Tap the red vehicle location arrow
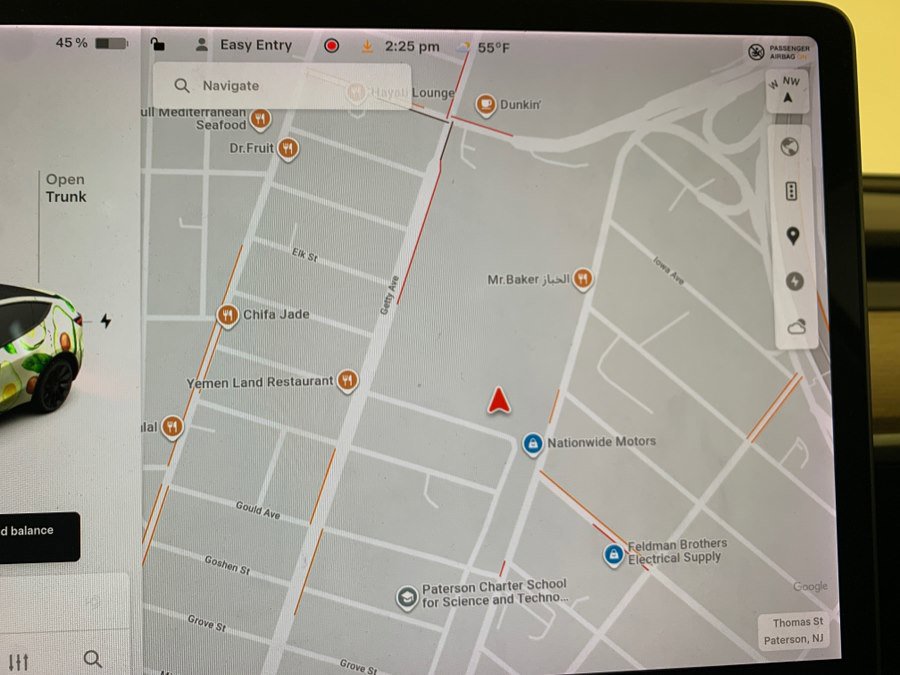Screen dimensions: 900x675 click(500, 401)
